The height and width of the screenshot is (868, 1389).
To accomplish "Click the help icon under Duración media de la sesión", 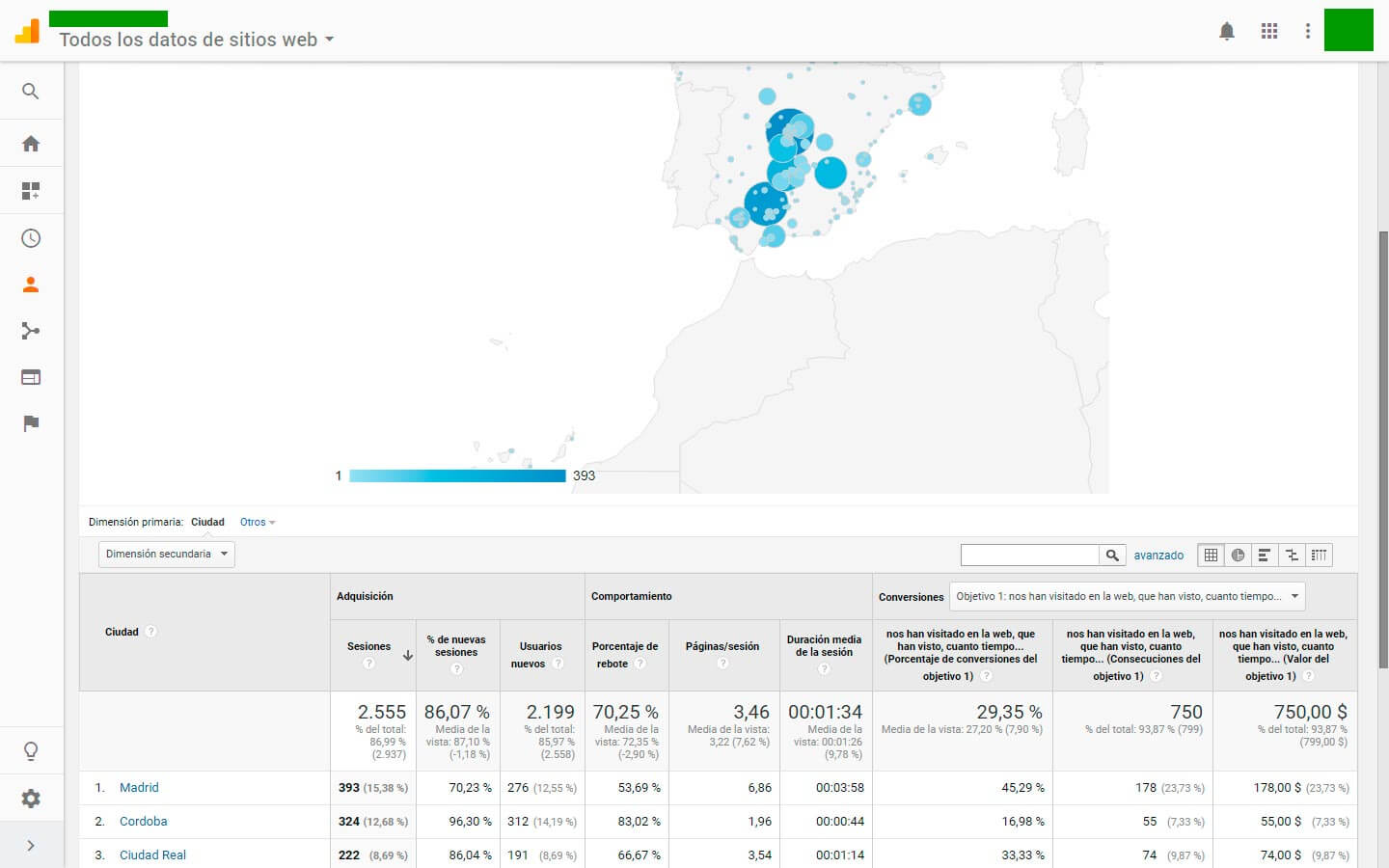I will point(824,668).
